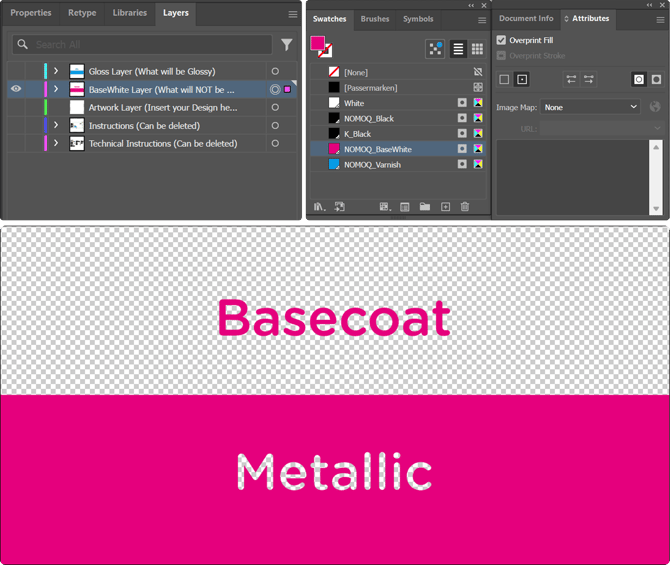Viewport: 670px width, 565px height.
Task: Hide the BaseWhite Layer using eye icon
Action: [16, 89]
